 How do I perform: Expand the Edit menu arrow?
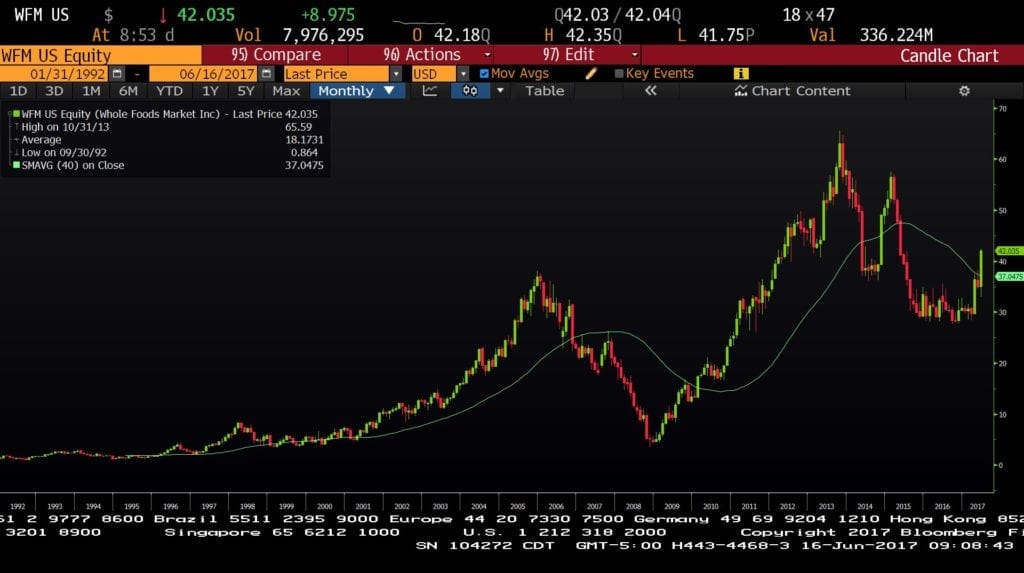[x=635, y=55]
